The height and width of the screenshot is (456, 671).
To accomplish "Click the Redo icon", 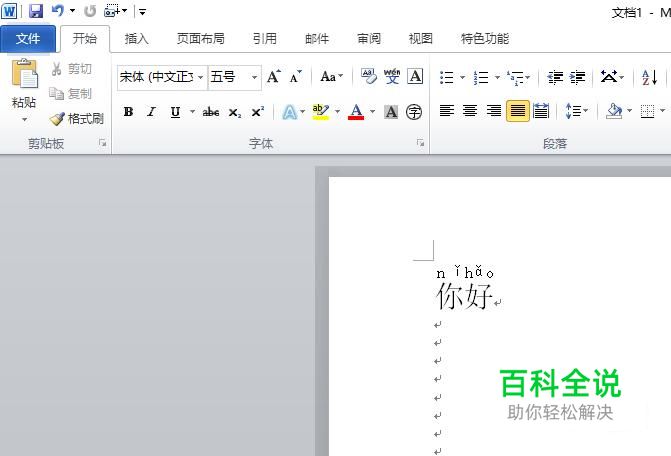I will (x=90, y=11).
